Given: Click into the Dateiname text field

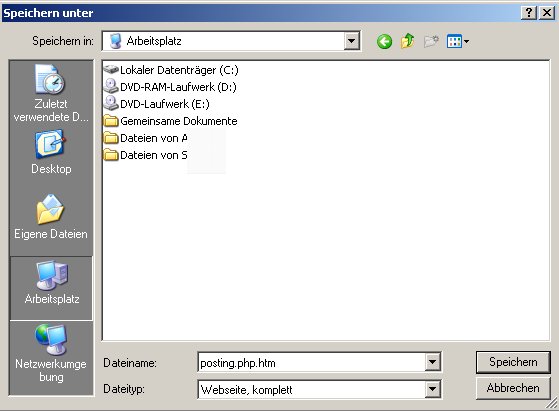Looking at the screenshot, I should click(x=312, y=363).
